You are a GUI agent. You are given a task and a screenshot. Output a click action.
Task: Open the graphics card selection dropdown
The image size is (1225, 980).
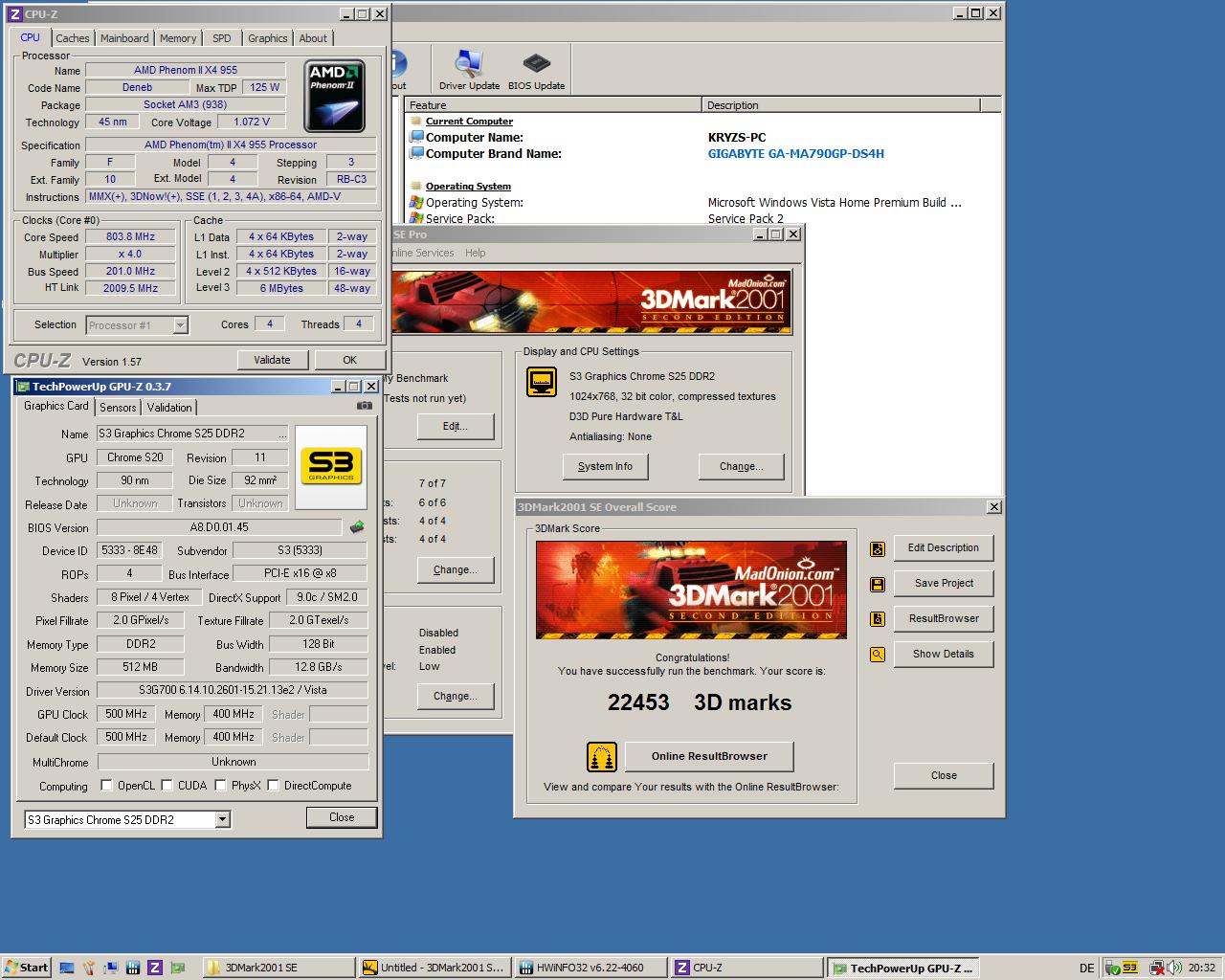click(222, 819)
